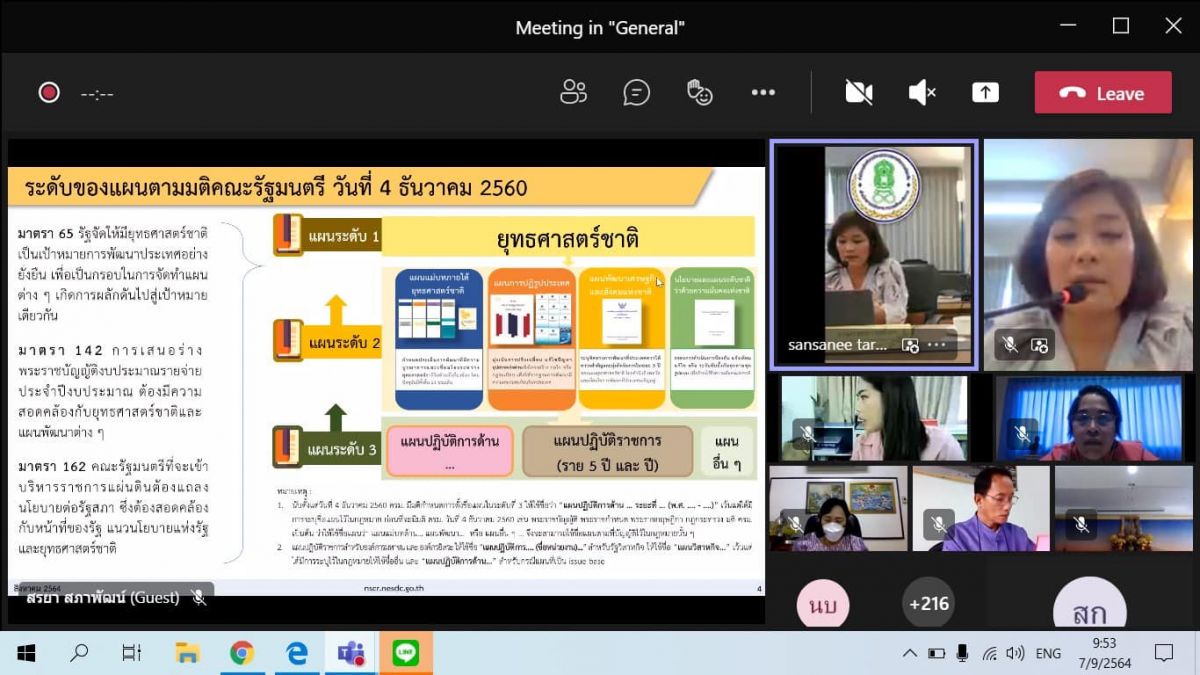Select the video tile of the woman speaking into the microphone
The height and width of the screenshot is (675, 1200).
tap(1088, 254)
